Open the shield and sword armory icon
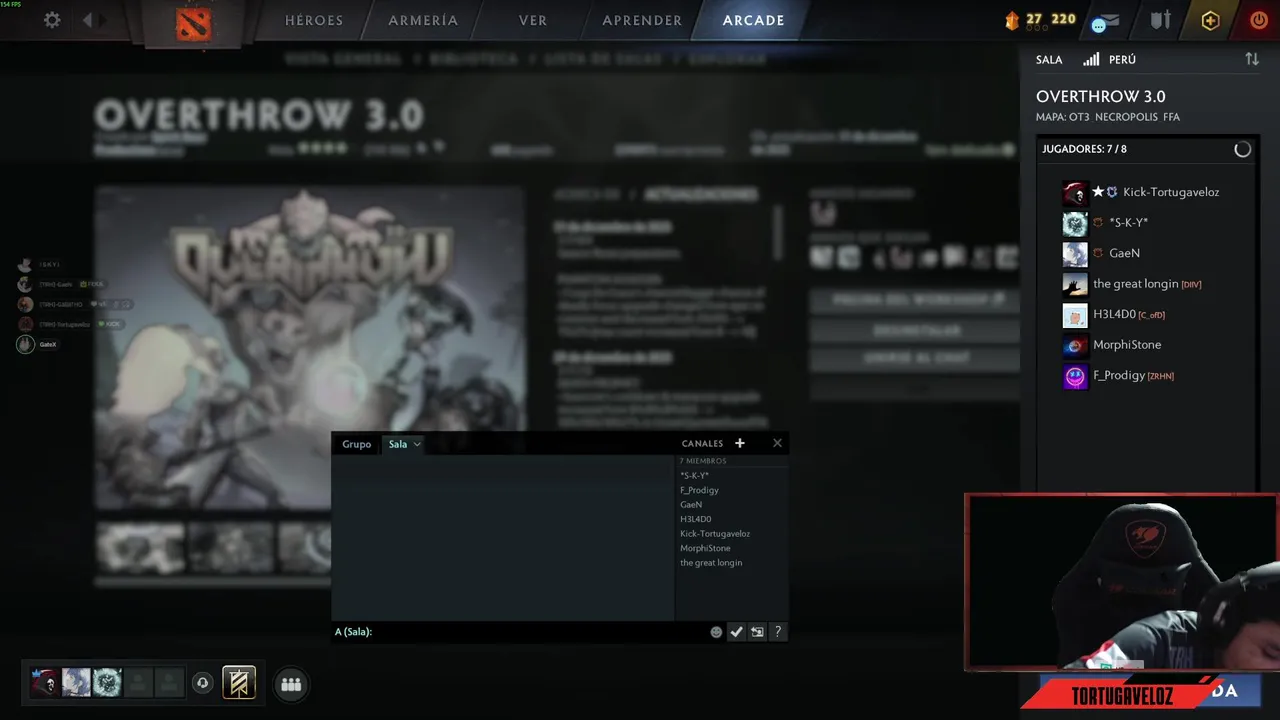The height and width of the screenshot is (720, 1280). 1161,20
